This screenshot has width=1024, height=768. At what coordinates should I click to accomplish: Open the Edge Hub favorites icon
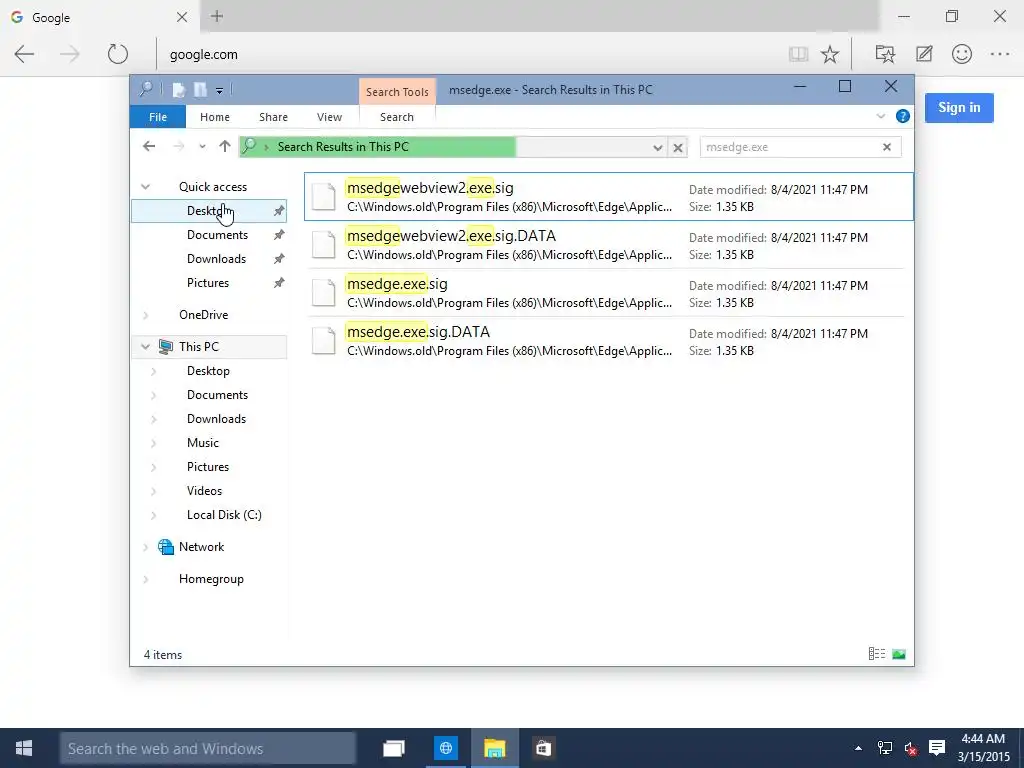click(x=885, y=54)
